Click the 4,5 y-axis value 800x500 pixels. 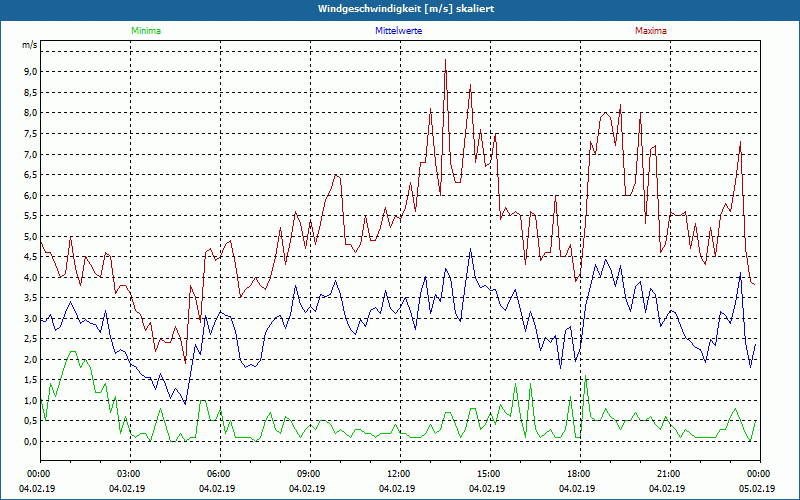pos(31,257)
